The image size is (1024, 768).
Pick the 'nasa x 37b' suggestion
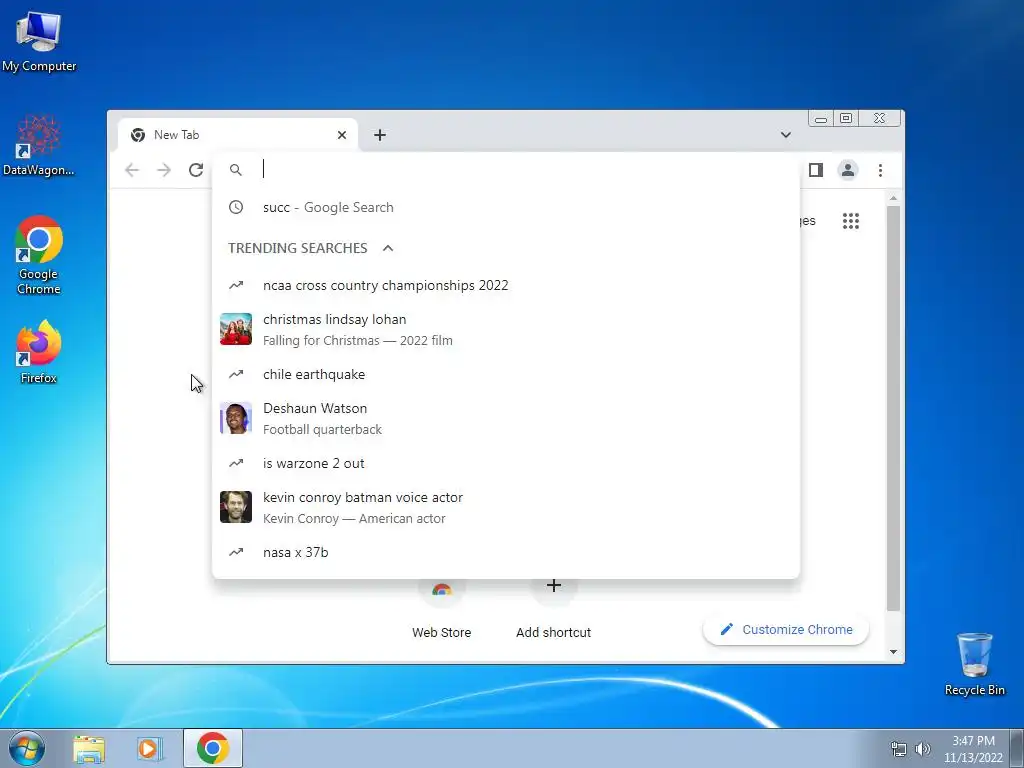coord(505,552)
